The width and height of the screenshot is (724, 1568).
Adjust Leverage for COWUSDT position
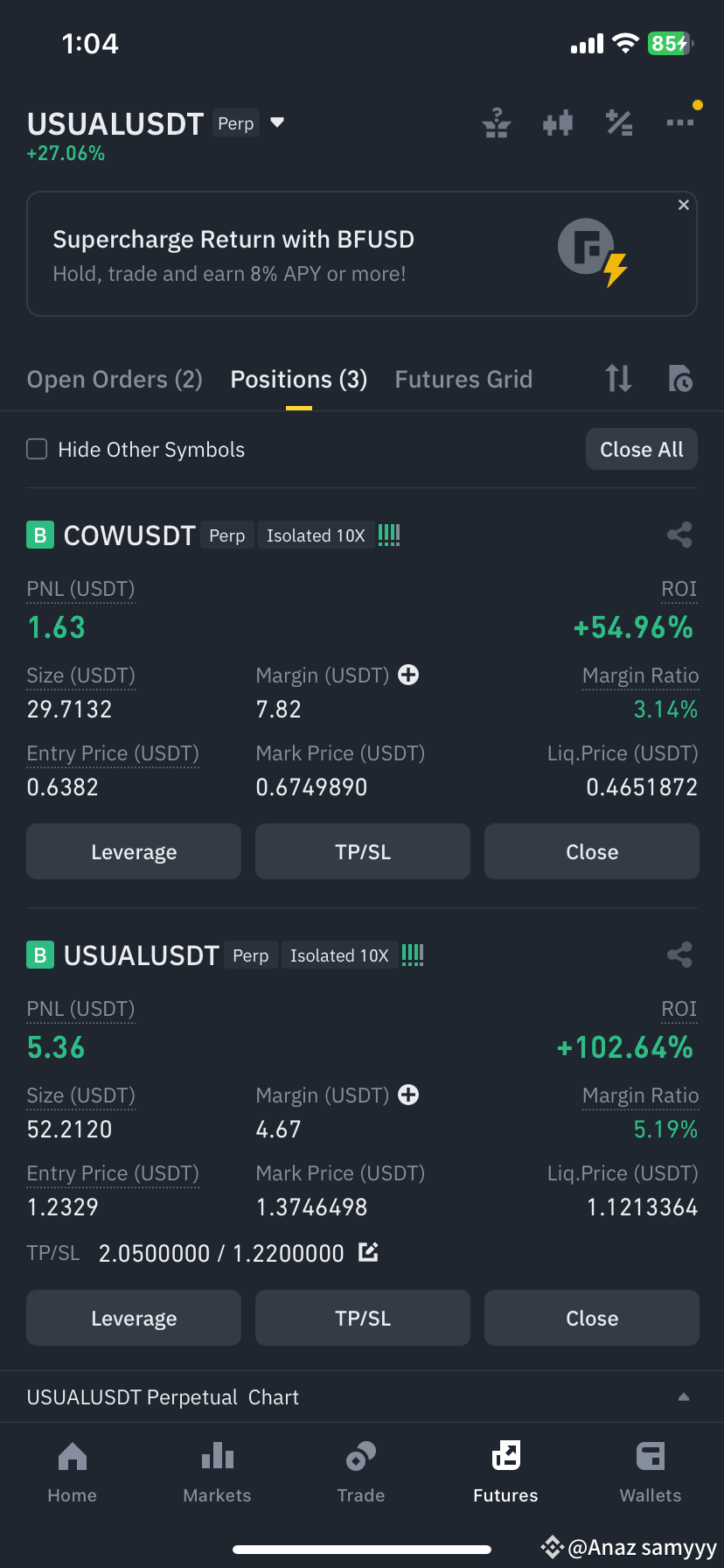[134, 851]
